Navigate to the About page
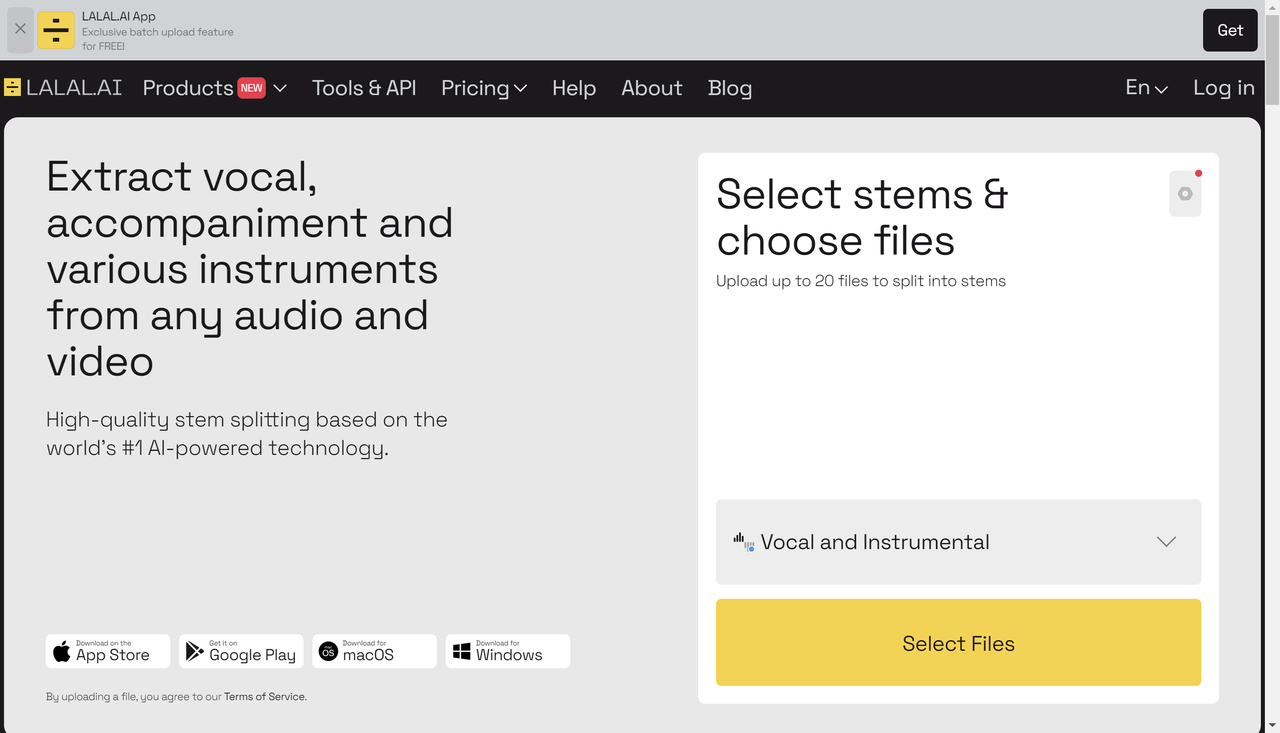The height and width of the screenshot is (733, 1280). pyautogui.click(x=652, y=88)
